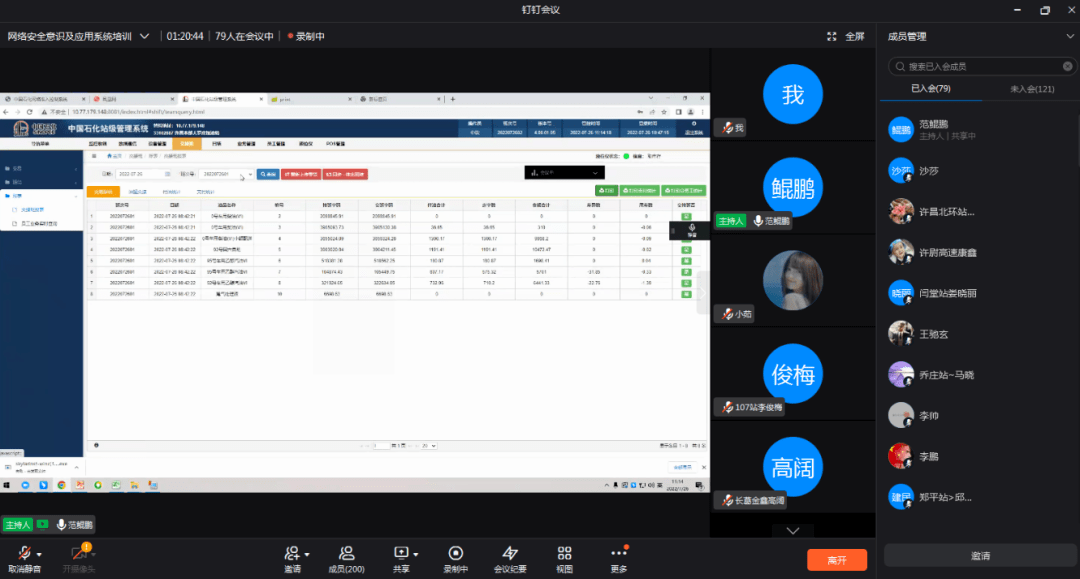Select member 许昌北环站 in the list
The width and height of the screenshot is (1080, 579).
coord(978,211)
